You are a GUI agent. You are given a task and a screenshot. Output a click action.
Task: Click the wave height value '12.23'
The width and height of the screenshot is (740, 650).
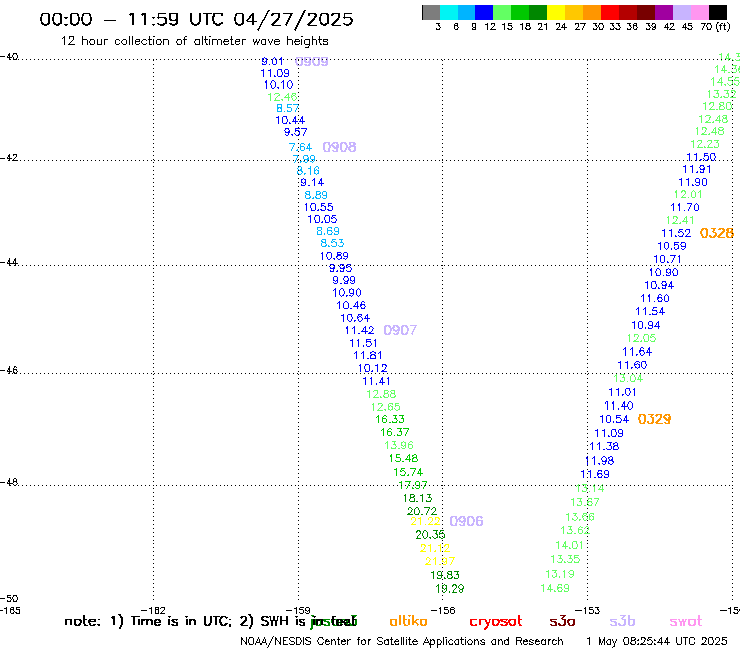[705, 144]
